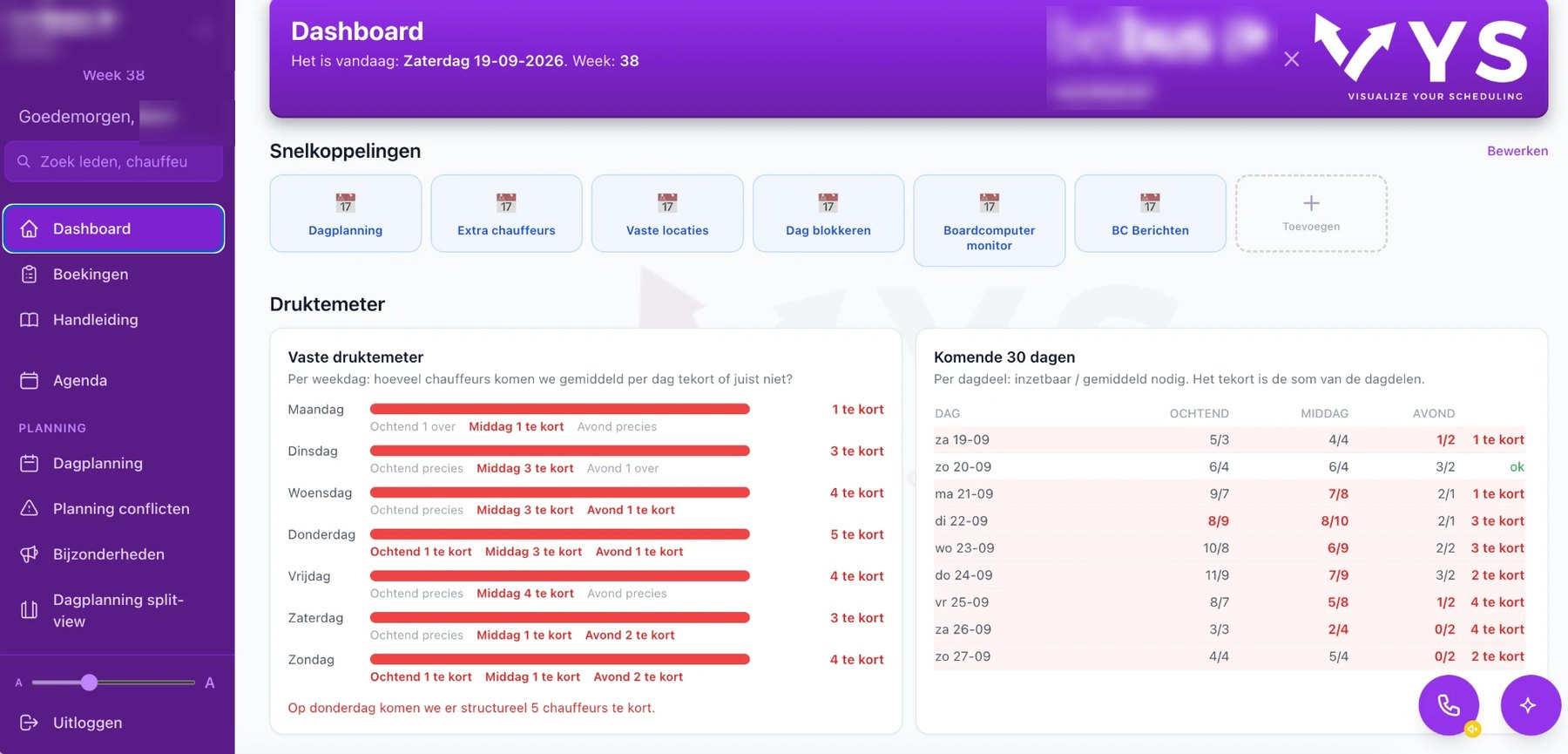Open Dashboard from the sidebar
The width and height of the screenshot is (1568, 754).
pos(113,228)
